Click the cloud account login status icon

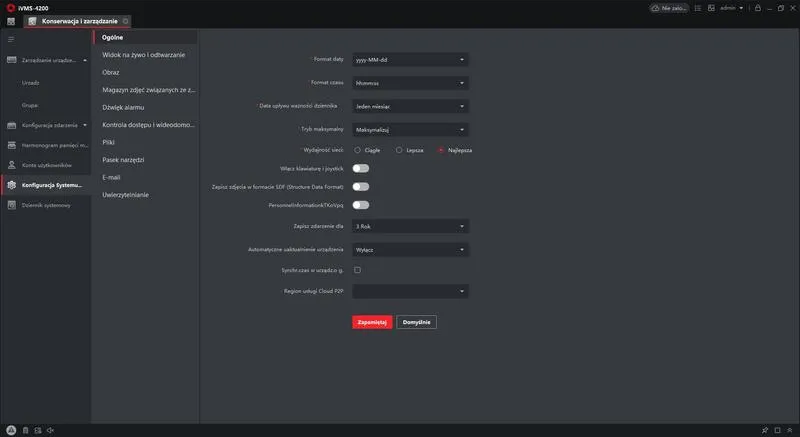point(656,8)
